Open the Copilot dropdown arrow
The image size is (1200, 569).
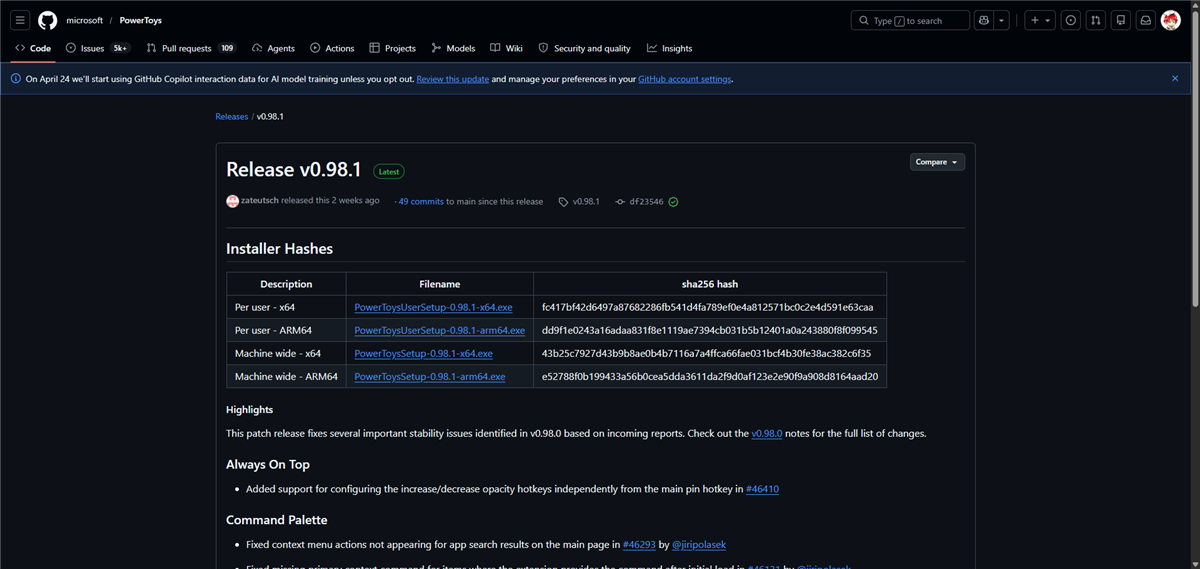1002,20
